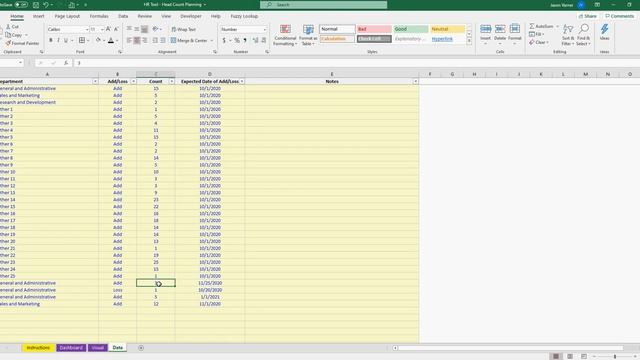Screen dimensions: 640x360
Task: Open Format as Table gallery
Action: (x=308, y=35)
